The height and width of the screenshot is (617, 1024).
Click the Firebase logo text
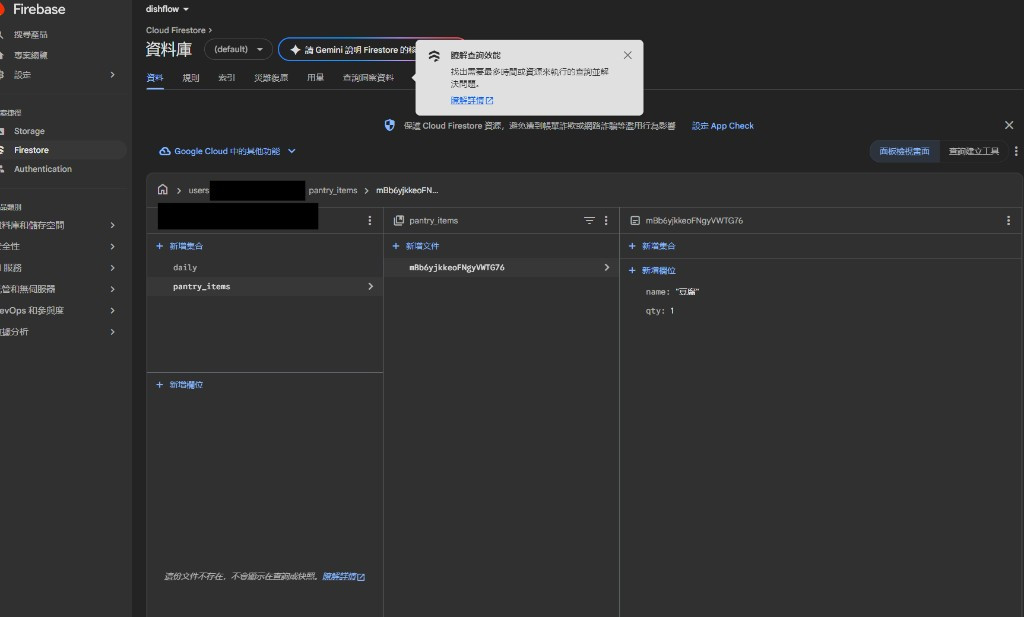pyautogui.click(x=39, y=9)
